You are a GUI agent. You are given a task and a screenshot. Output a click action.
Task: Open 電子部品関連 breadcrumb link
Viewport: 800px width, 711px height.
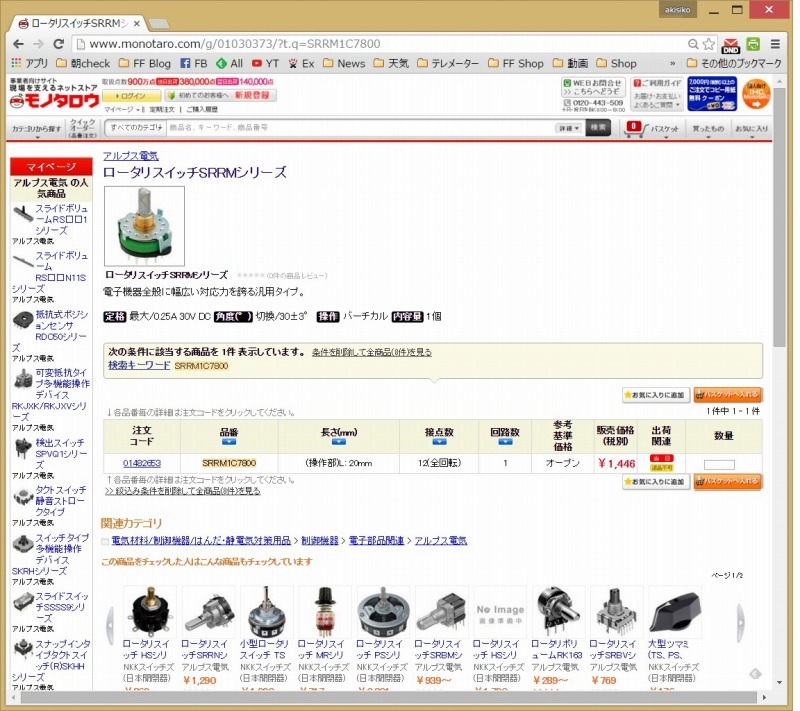point(376,541)
